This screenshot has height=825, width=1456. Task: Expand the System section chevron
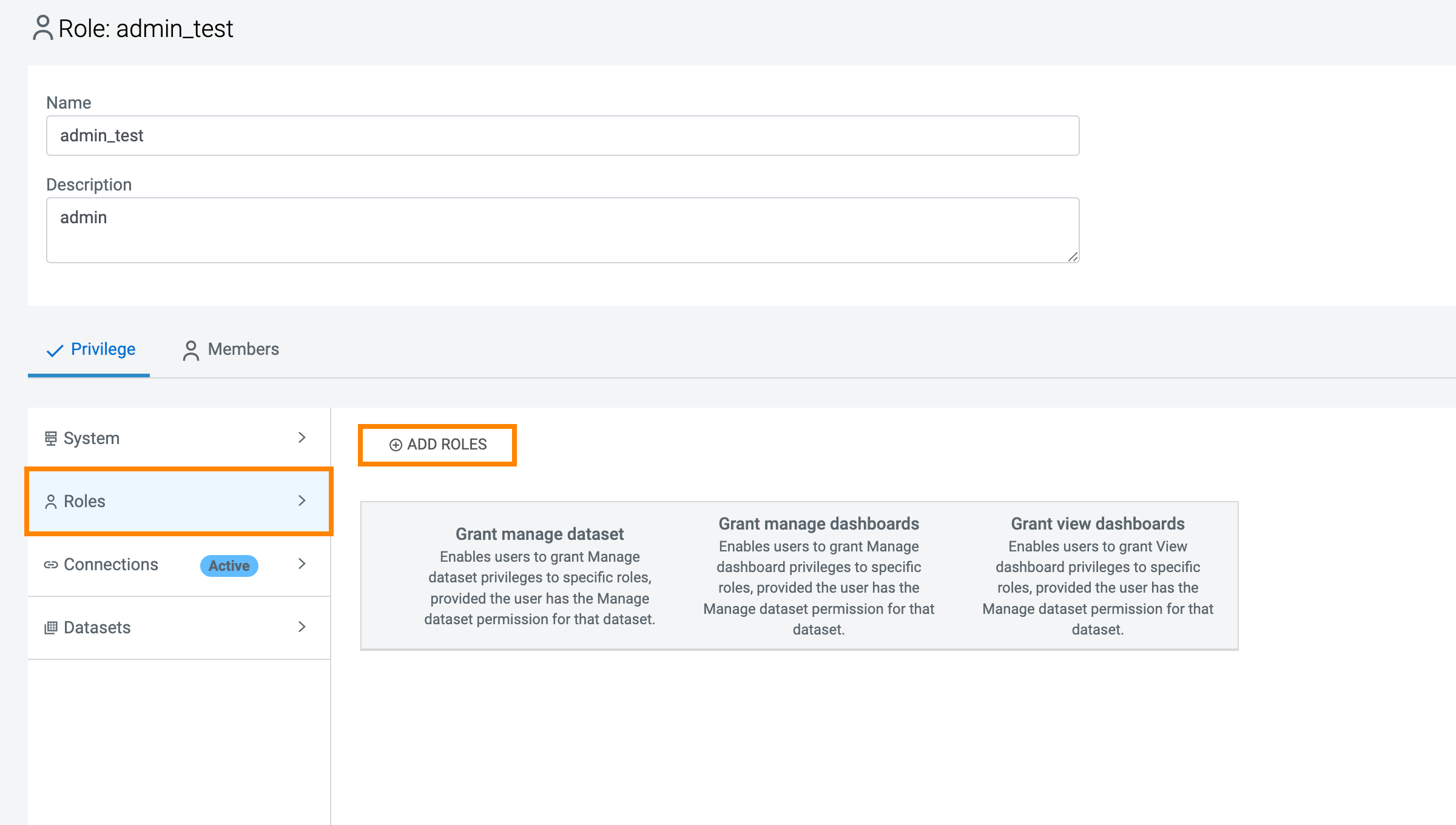click(x=302, y=438)
